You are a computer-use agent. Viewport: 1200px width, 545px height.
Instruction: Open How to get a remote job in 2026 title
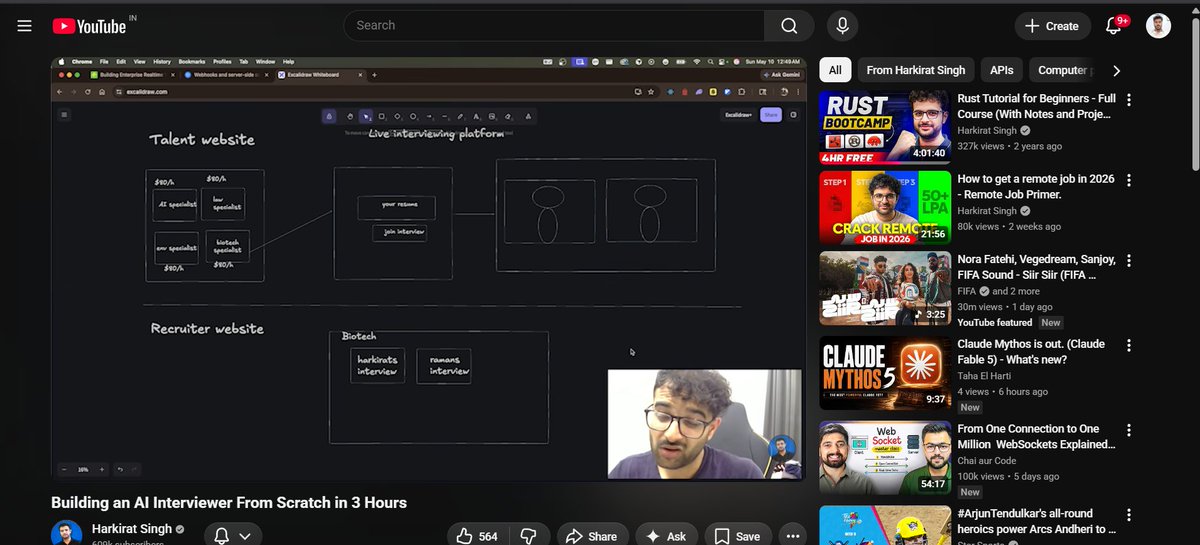1036,186
